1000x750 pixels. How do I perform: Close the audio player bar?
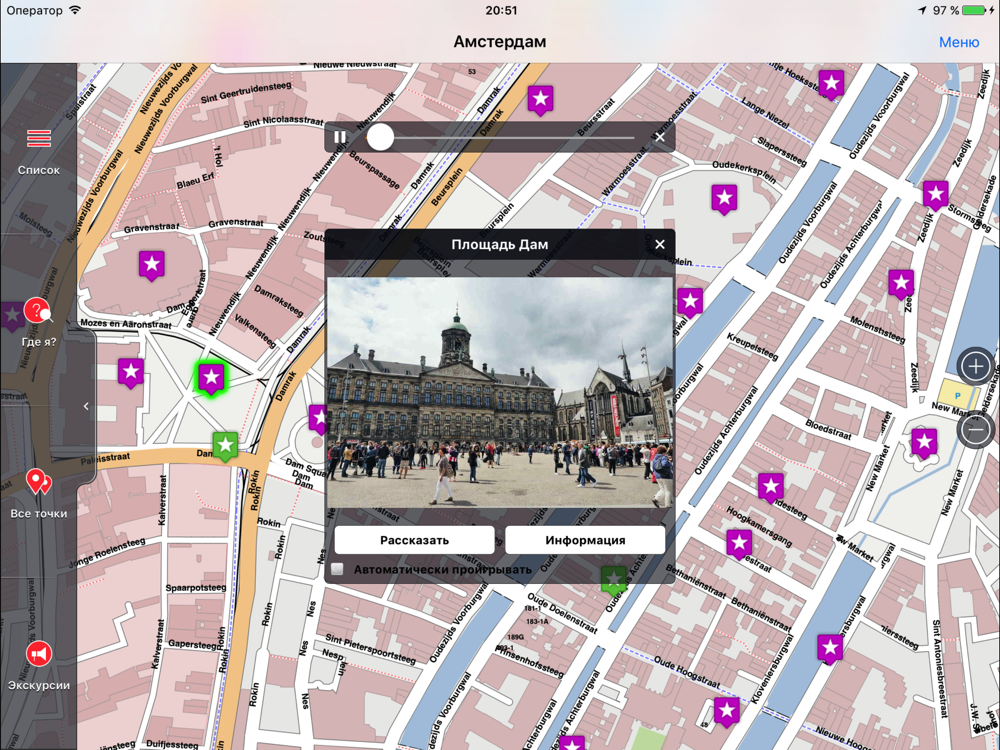660,137
